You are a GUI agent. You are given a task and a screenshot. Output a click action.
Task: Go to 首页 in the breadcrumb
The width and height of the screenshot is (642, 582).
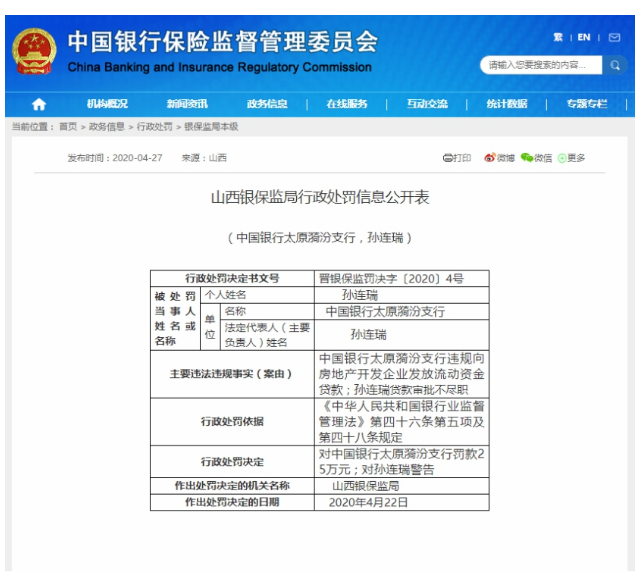tap(68, 127)
